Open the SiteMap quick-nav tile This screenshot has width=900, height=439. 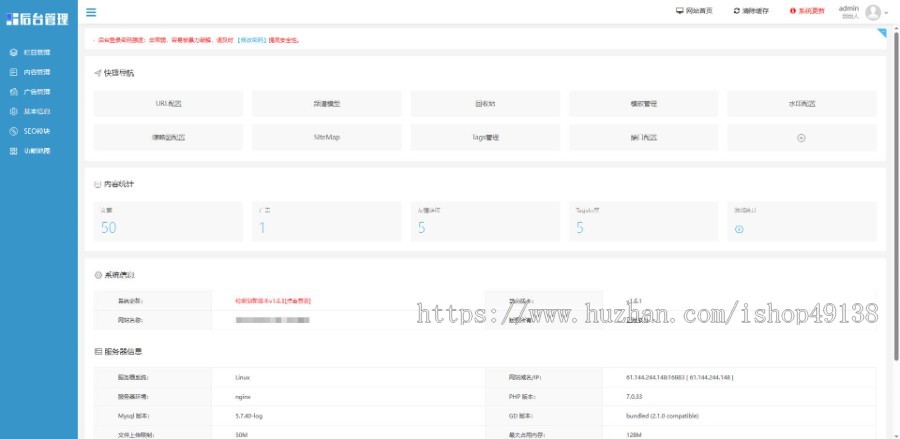pyautogui.click(x=327, y=138)
